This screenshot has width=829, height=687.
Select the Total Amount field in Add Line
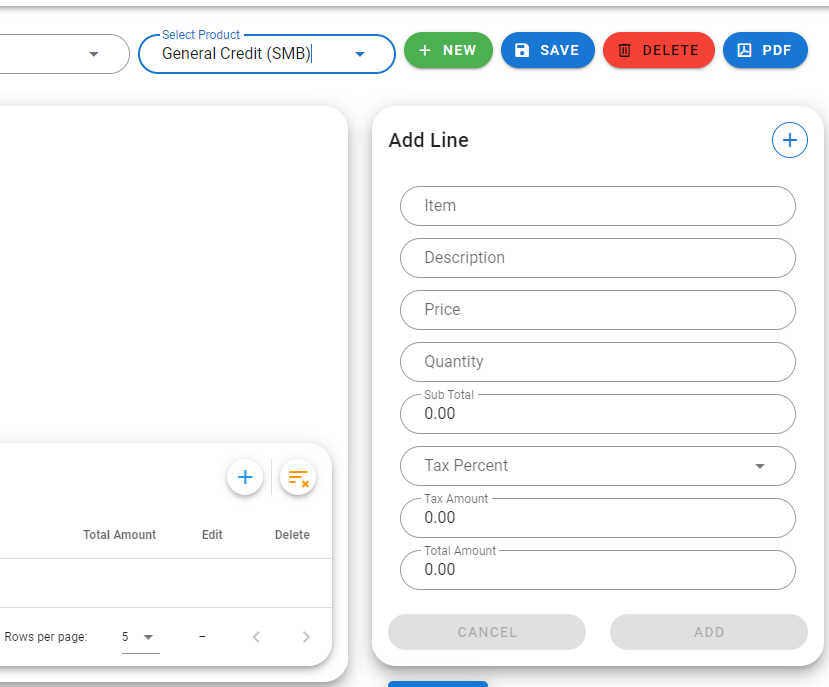[597, 570]
